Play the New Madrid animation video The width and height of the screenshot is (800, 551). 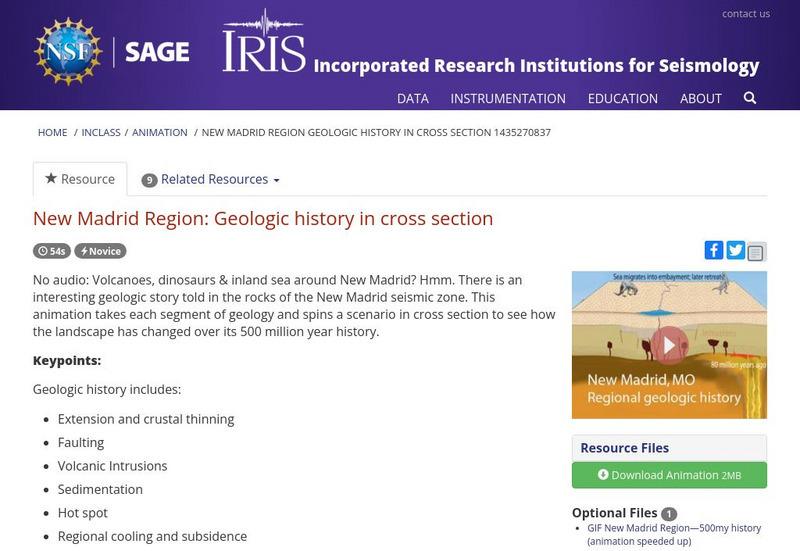point(669,345)
